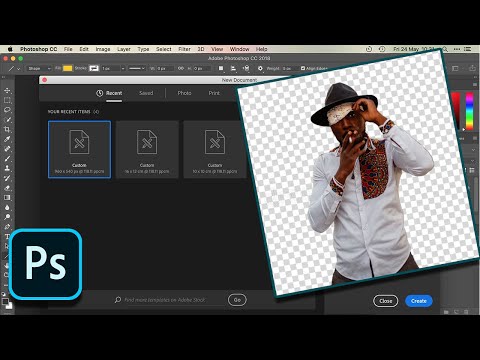480x360 pixels.
Task: Click the Stroke color swatch
Action: pos(94,68)
